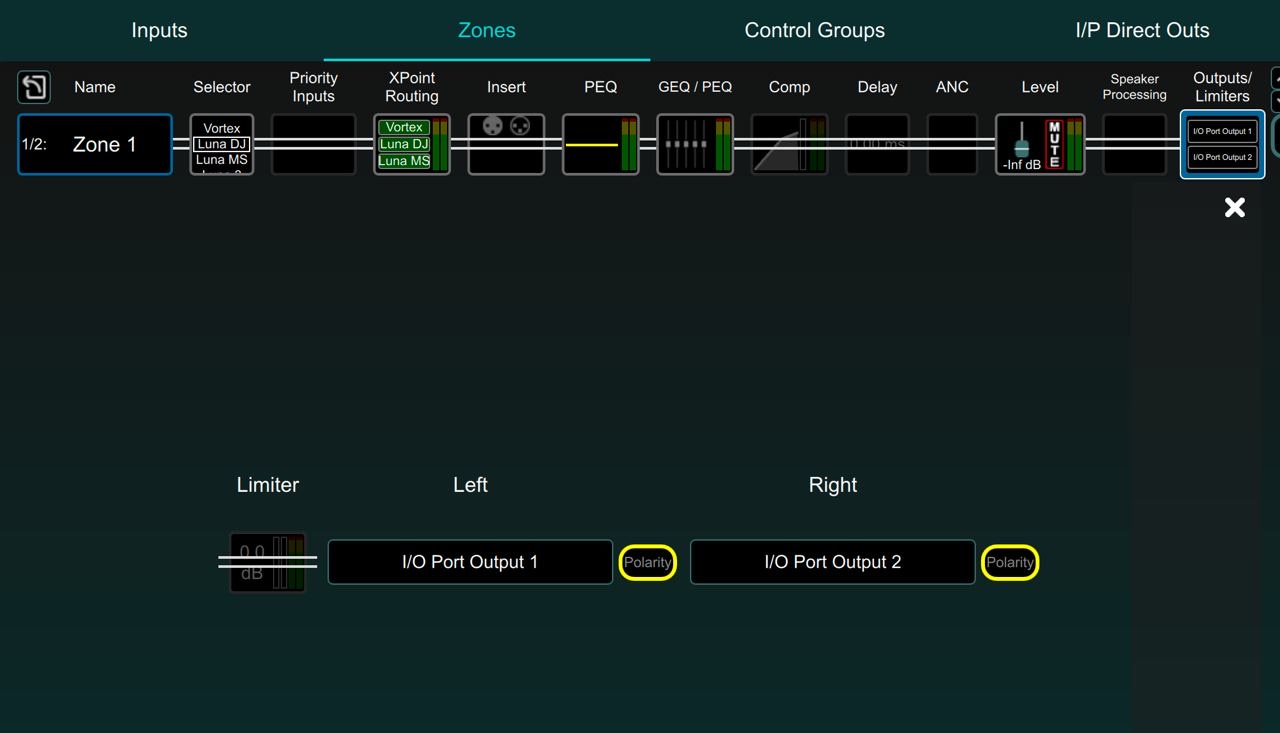The width and height of the screenshot is (1280, 733).
Task: Click Luna MS in the XPoint Routing block
Action: pyautogui.click(x=404, y=161)
